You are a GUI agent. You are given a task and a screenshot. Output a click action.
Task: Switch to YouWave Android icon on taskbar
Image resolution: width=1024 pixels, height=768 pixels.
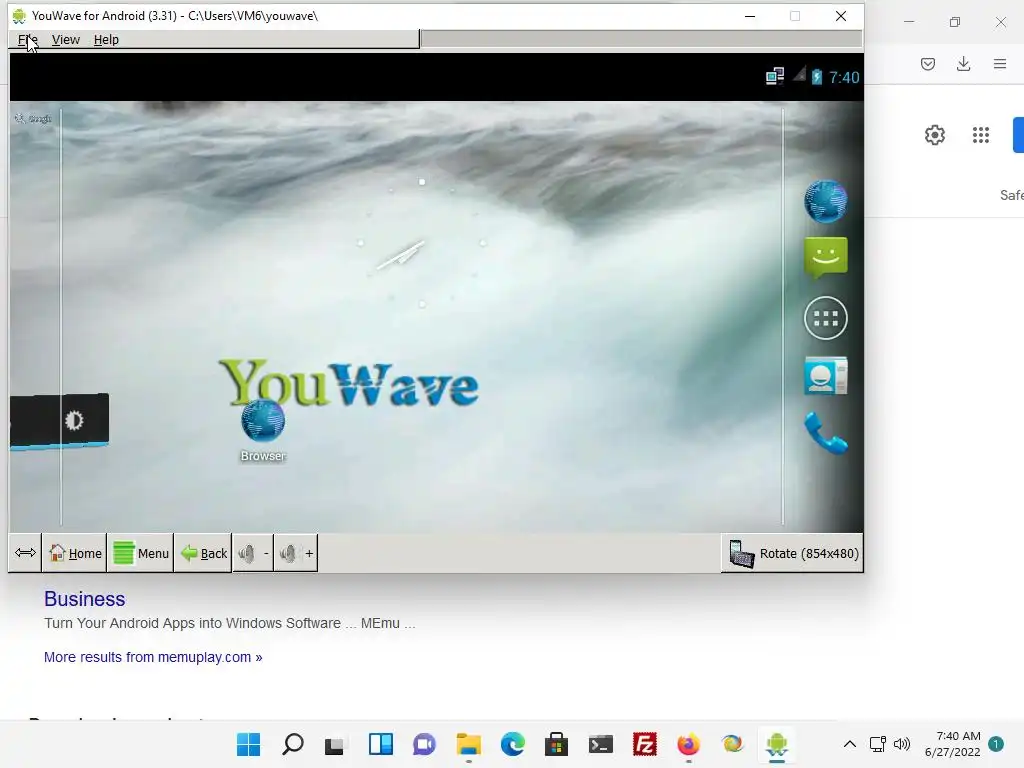tap(776, 744)
